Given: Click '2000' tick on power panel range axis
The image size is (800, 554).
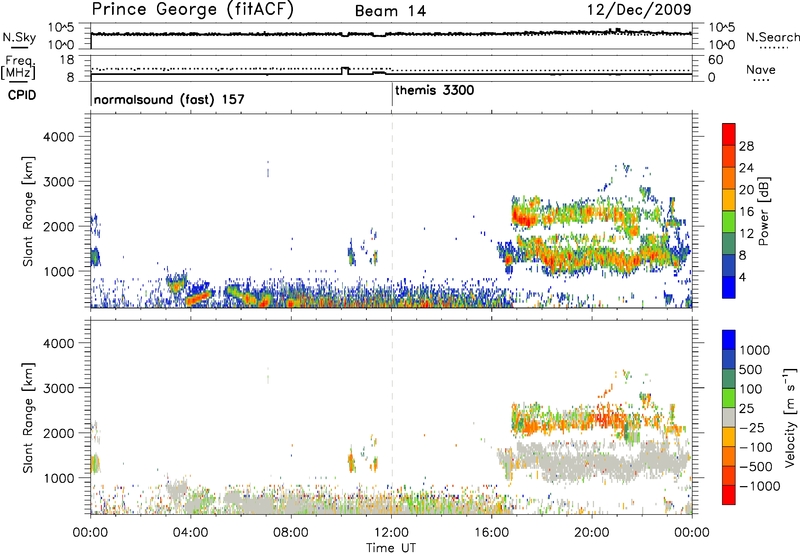Looking at the screenshot, I should point(59,226).
